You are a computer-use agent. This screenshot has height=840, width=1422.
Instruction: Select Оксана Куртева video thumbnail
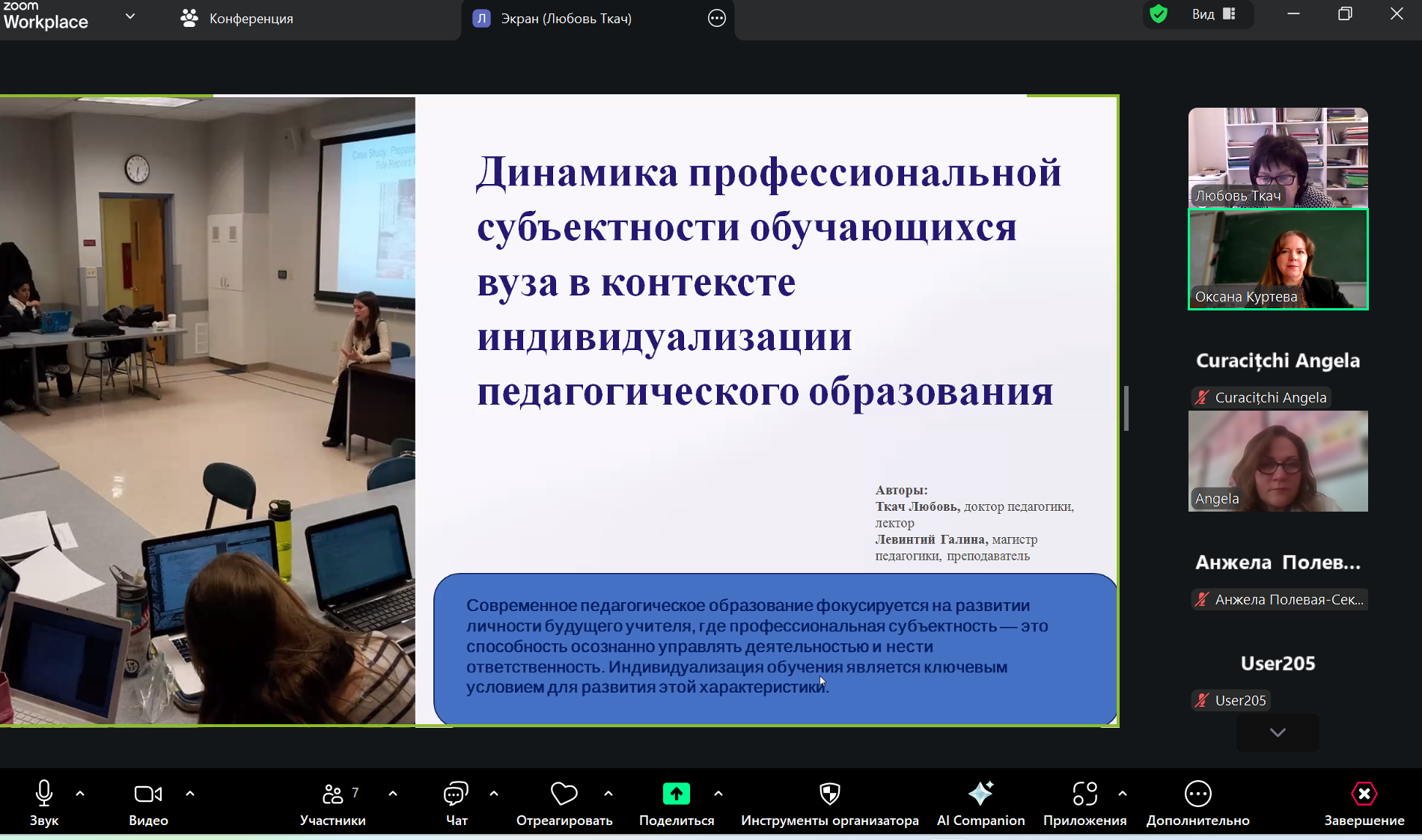coord(1278,260)
